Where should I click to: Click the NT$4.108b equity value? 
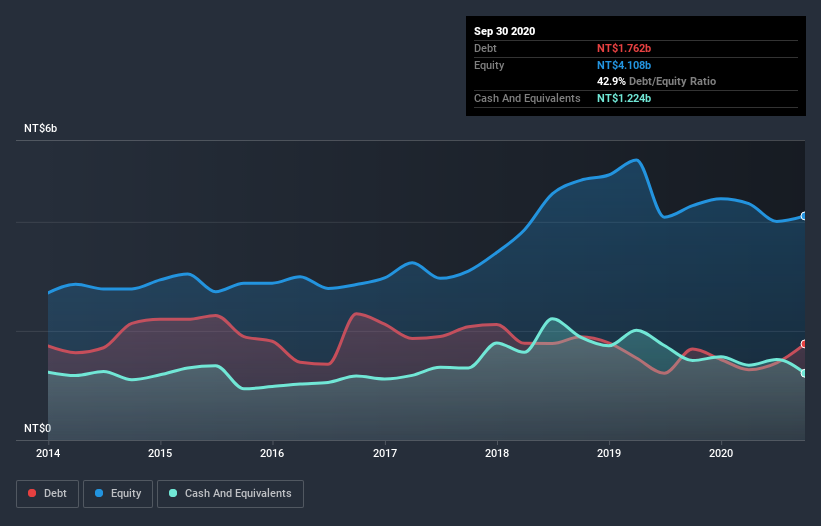[624, 65]
